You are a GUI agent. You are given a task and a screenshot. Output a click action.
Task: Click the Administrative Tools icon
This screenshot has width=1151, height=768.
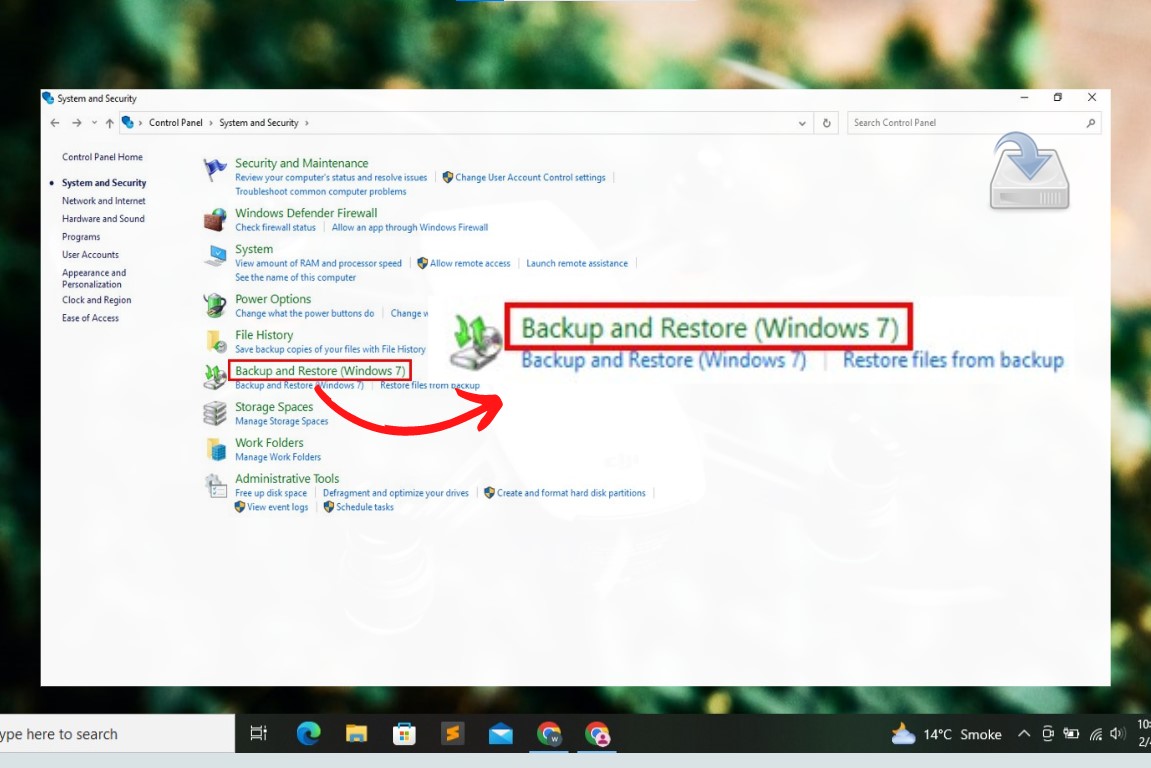pyautogui.click(x=215, y=485)
